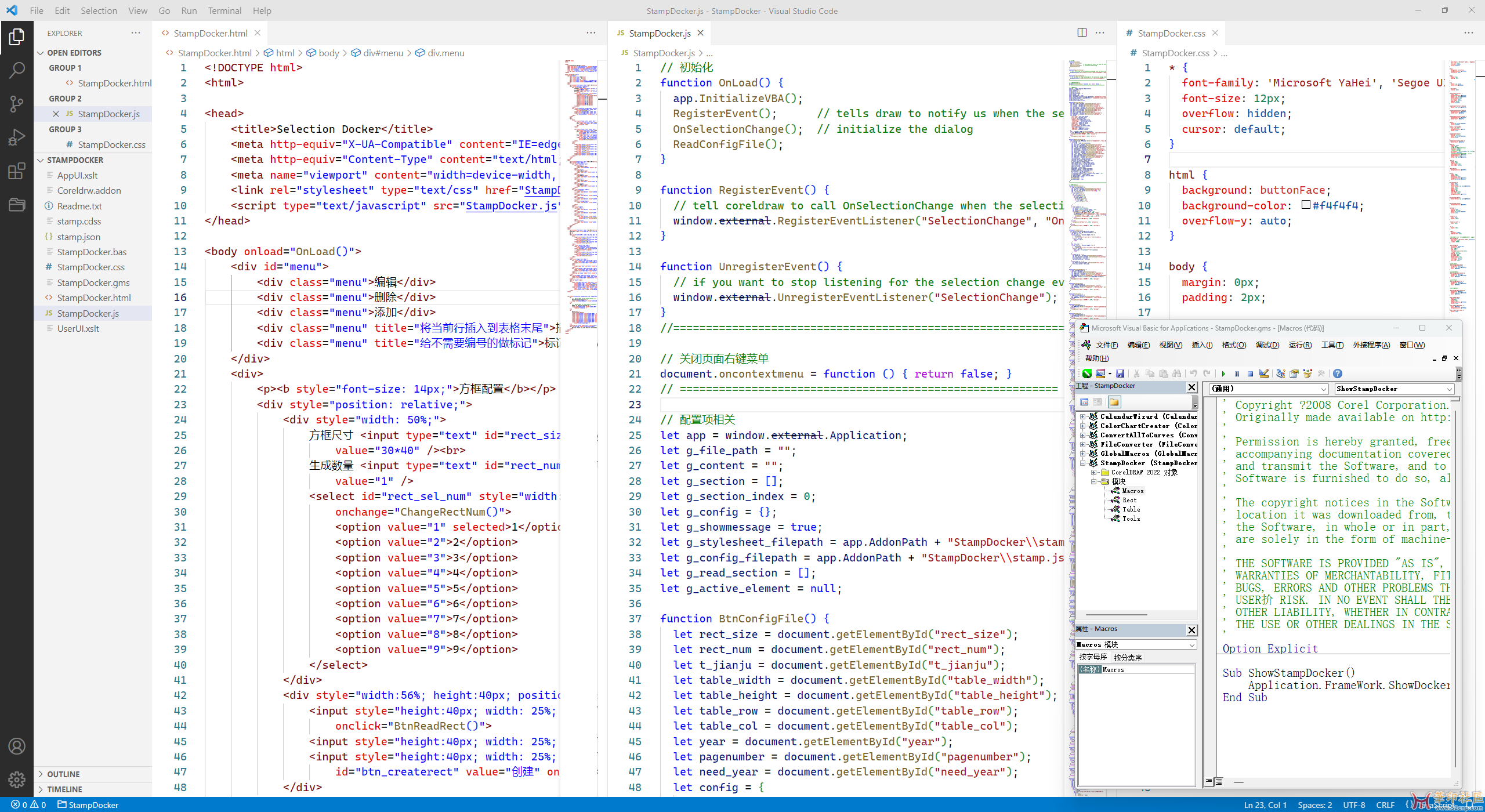
Task: Click the Break pause icon in VBA
Action: pyautogui.click(x=1237, y=374)
